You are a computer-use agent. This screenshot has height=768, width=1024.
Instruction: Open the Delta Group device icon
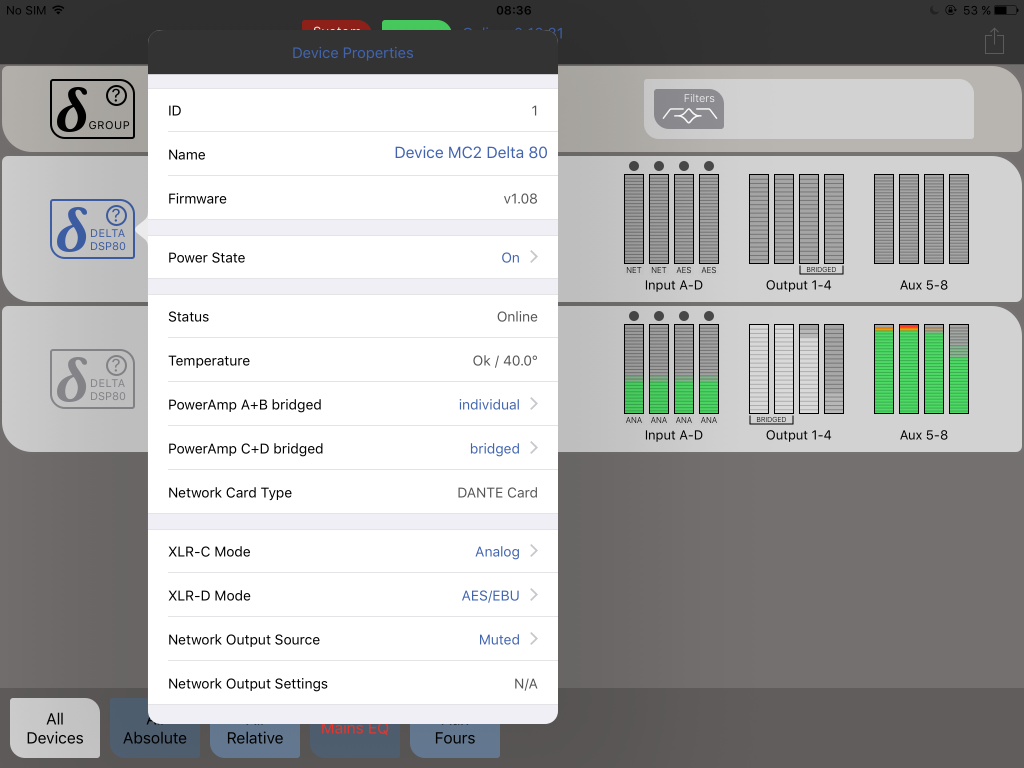(x=92, y=109)
